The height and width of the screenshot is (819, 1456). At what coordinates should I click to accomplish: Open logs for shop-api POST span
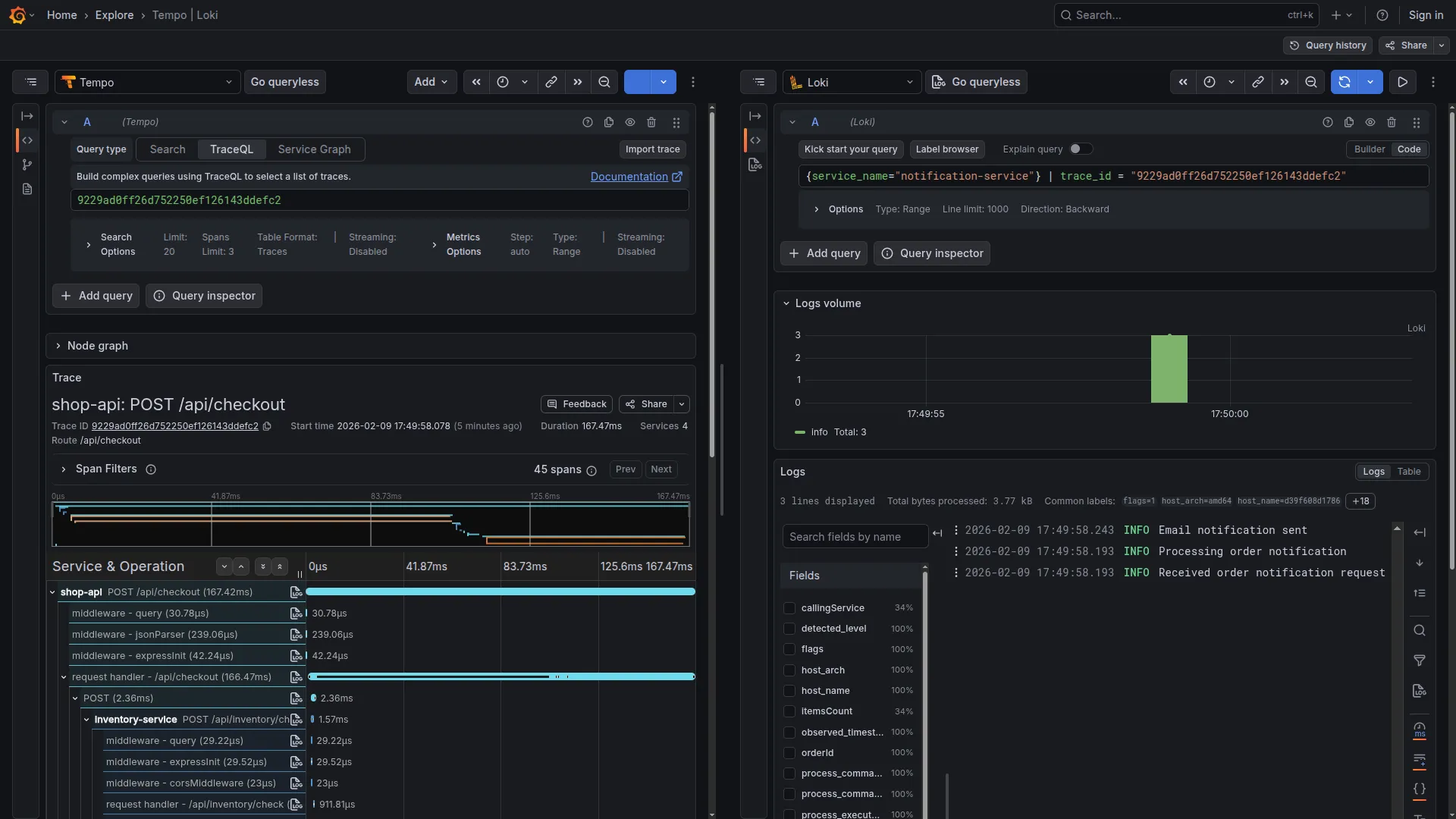(x=296, y=592)
